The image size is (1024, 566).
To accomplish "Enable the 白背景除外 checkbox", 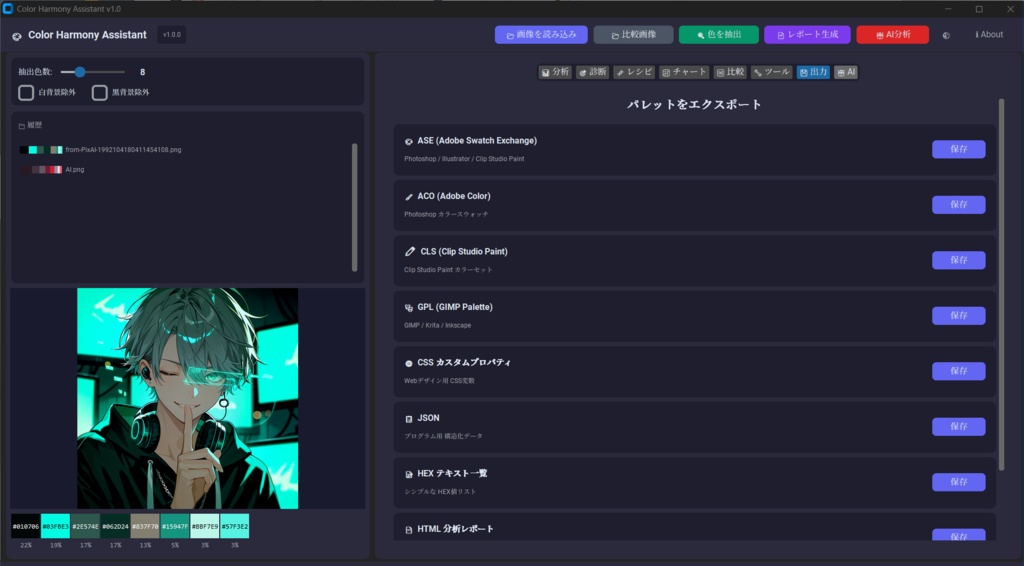I will [26, 92].
